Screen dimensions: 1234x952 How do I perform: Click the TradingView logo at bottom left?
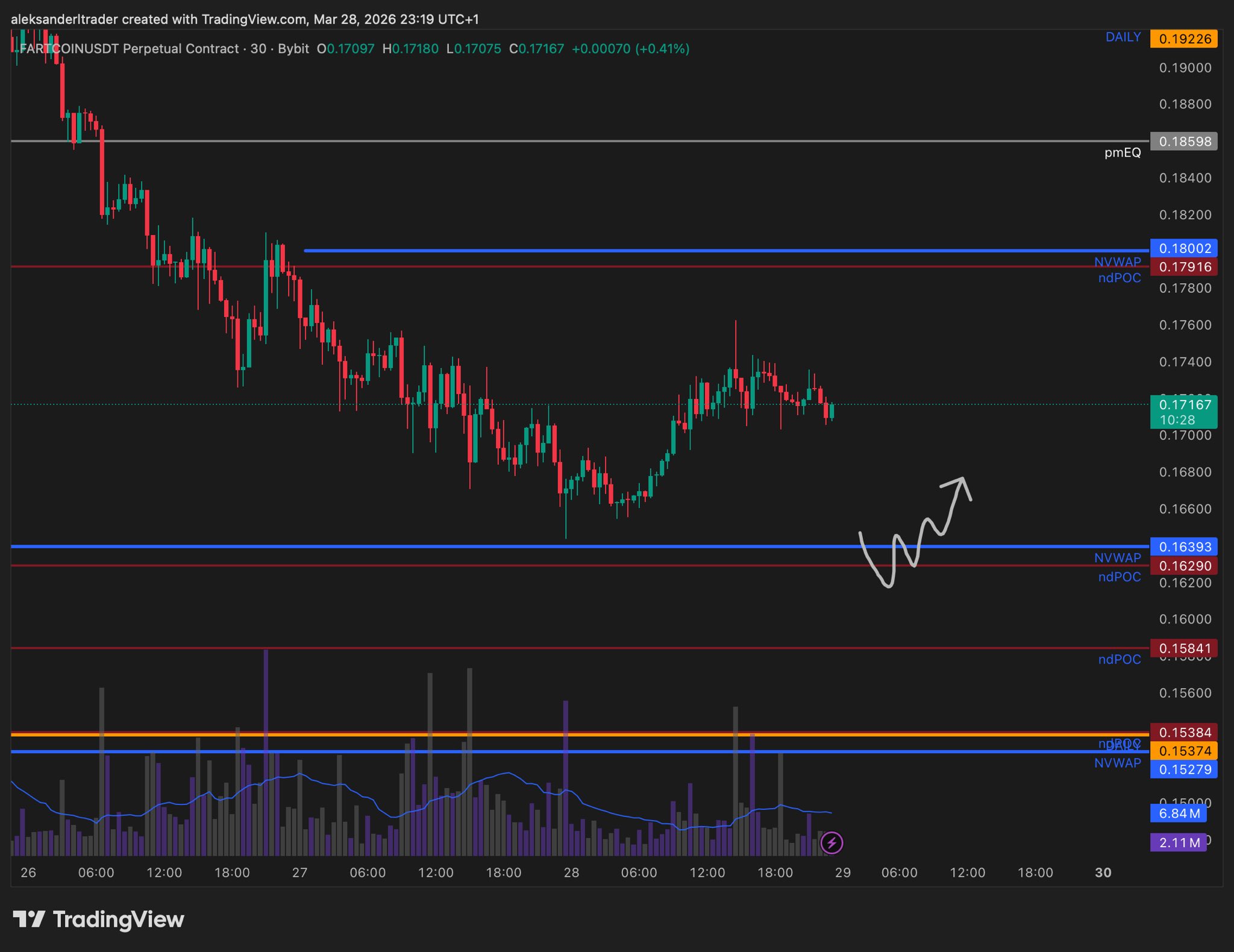pyautogui.click(x=99, y=919)
